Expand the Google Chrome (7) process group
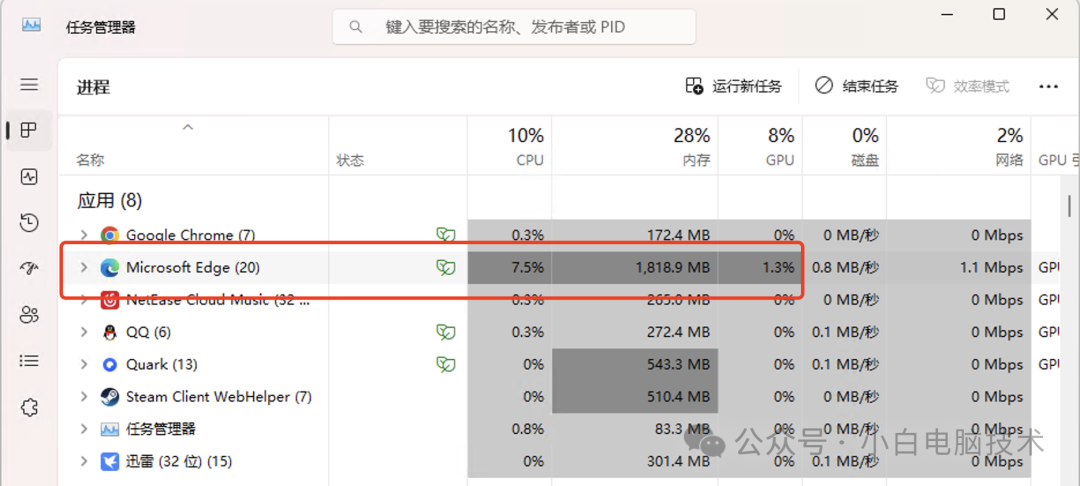 coord(83,235)
